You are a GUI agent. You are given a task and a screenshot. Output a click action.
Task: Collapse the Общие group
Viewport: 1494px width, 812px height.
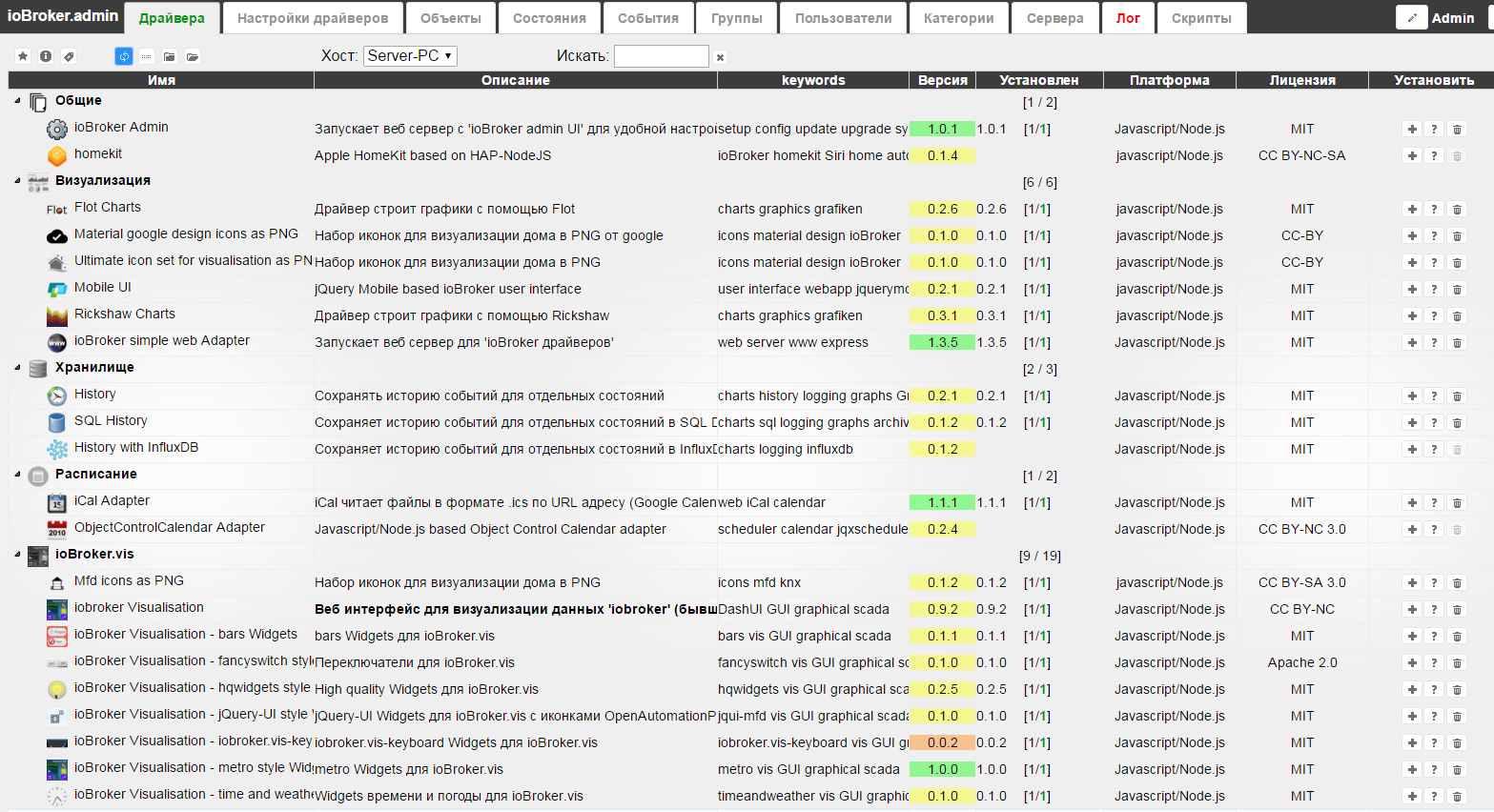17,100
